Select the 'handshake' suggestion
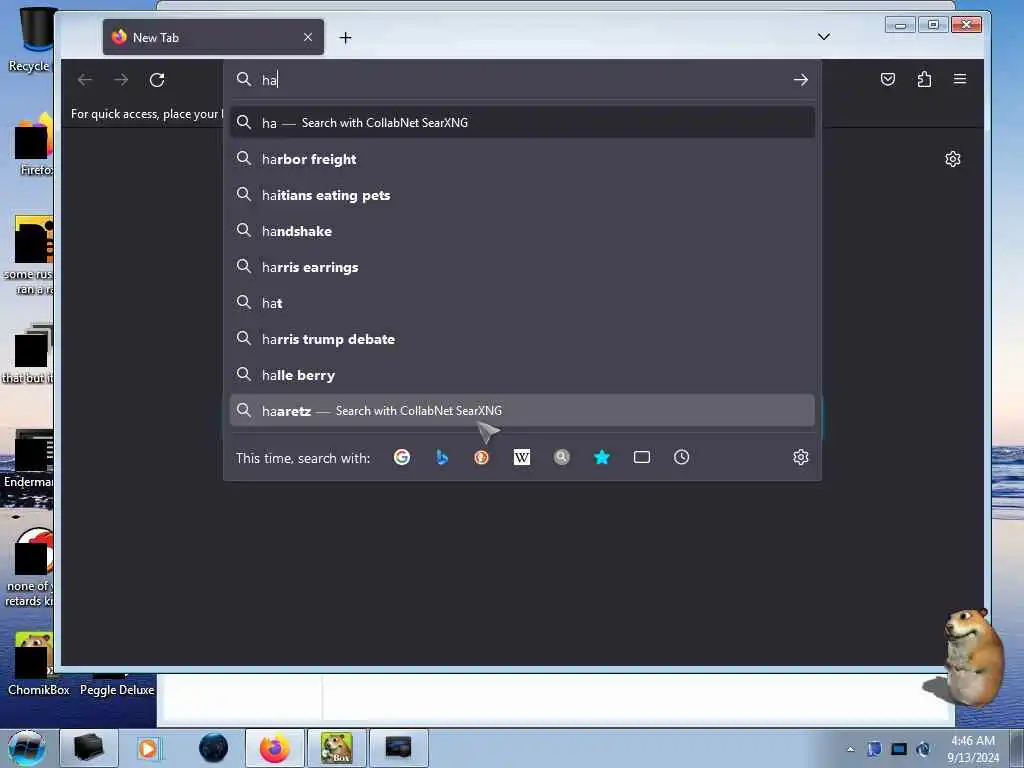This screenshot has width=1024, height=768. (522, 231)
